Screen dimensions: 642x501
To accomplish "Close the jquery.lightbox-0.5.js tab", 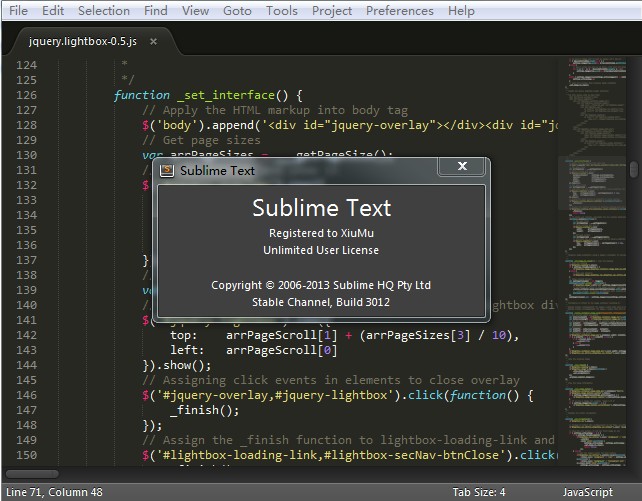I will point(153,41).
